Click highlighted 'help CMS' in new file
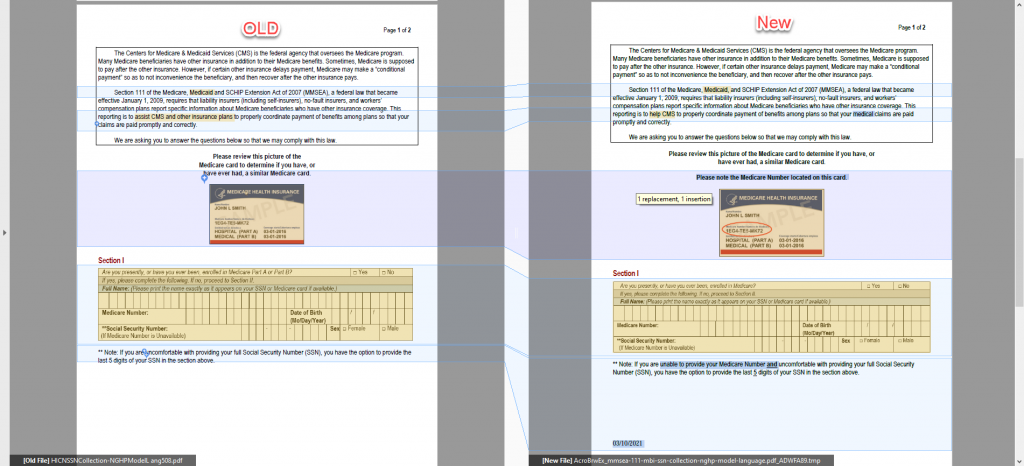This screenshot has width=1024, height=466. click(x=662, y=114)
